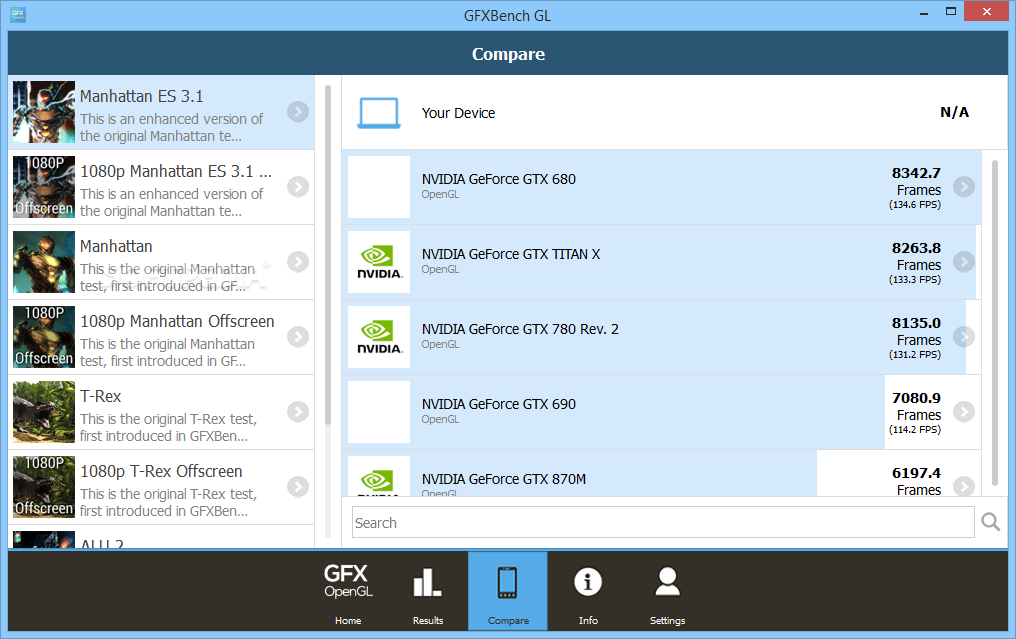The width and height of the screenshot is (1016, 639).
Task: Click blank logo tile of GTX 680
Action: coord(379,187)
